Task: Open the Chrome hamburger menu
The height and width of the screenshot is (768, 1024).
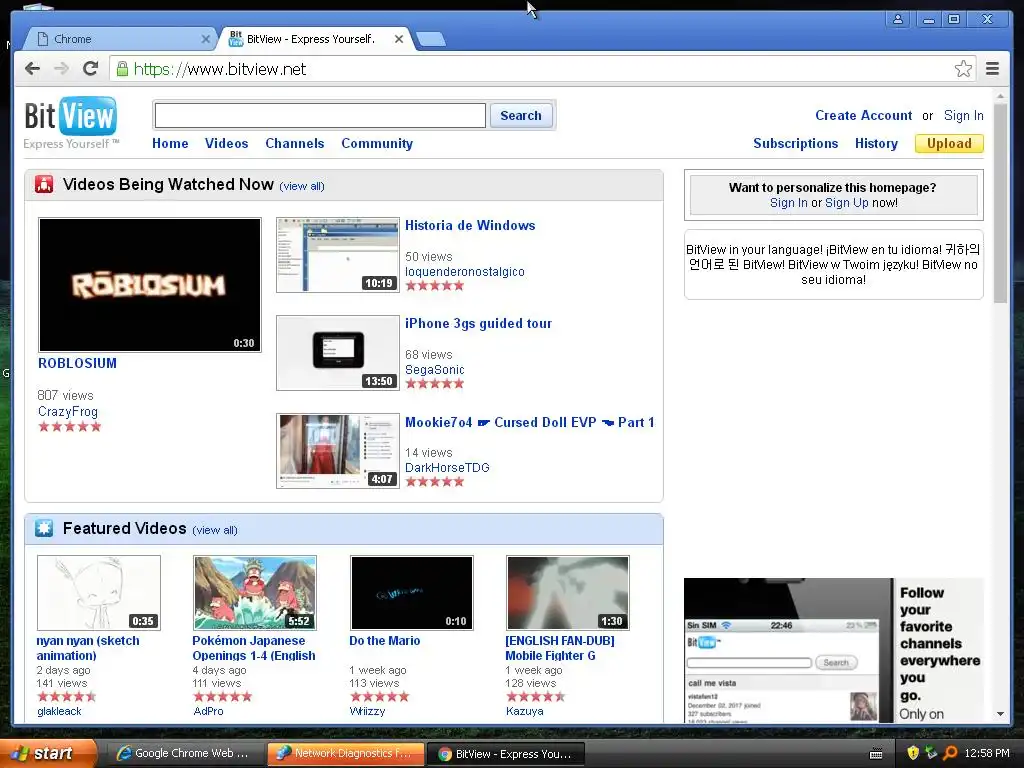Action: point(992,69)
